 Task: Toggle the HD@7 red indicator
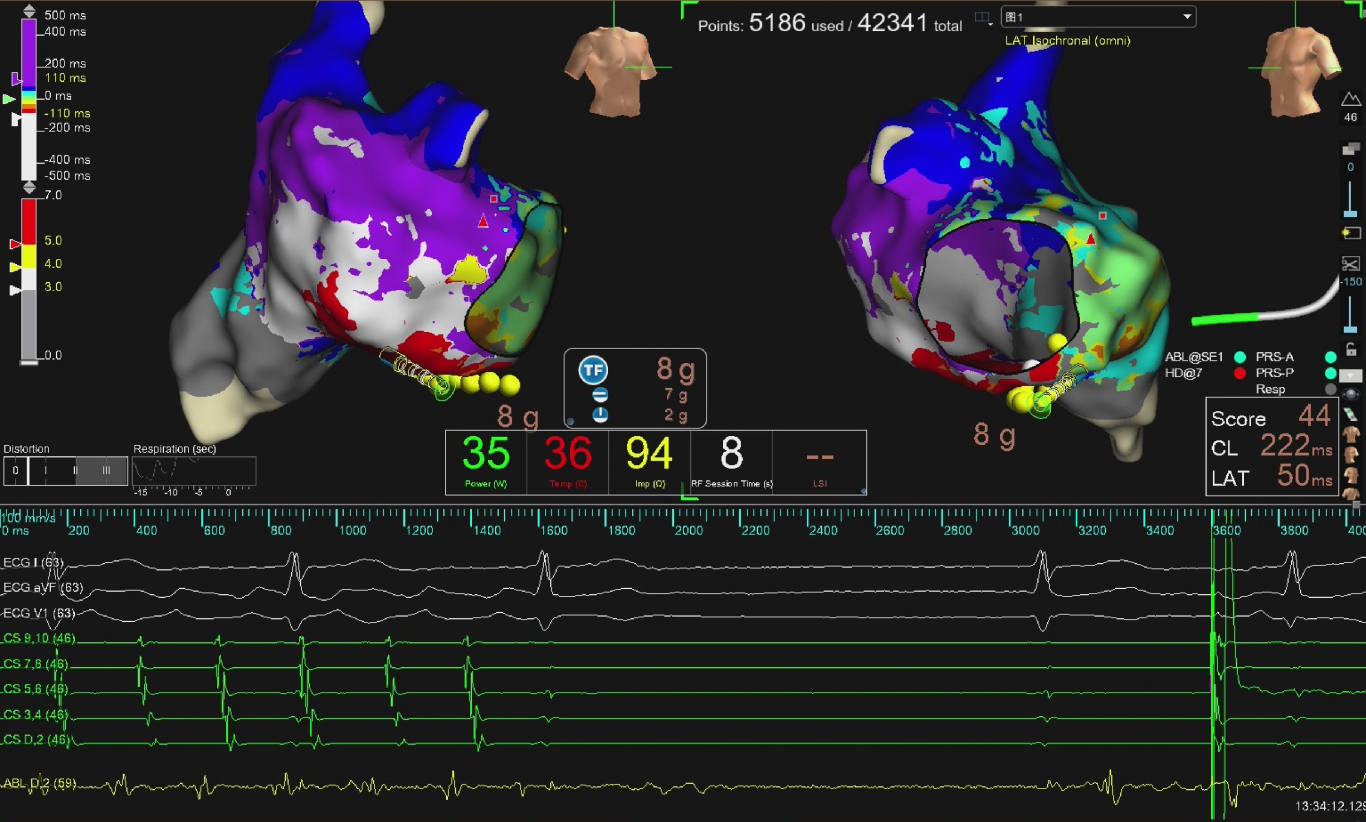click(1240, 373)
